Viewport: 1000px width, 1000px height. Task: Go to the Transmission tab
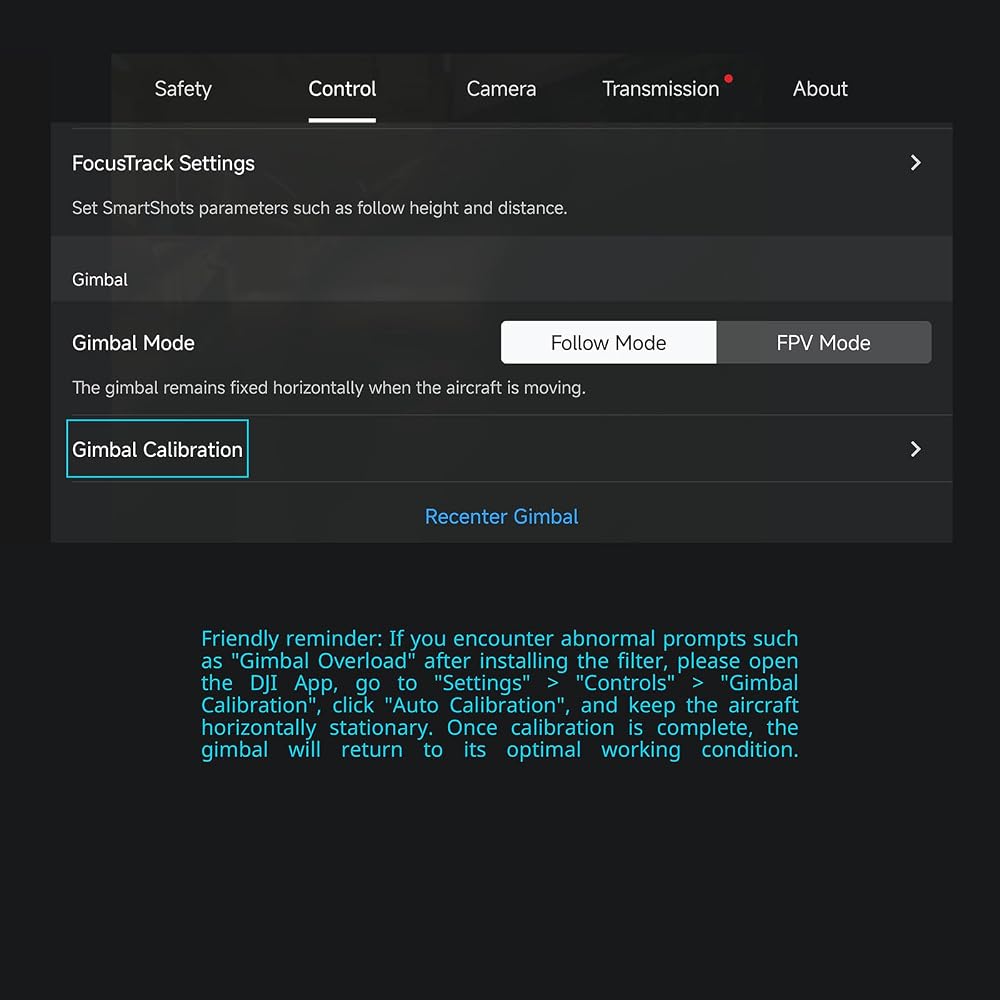[661, 89]
